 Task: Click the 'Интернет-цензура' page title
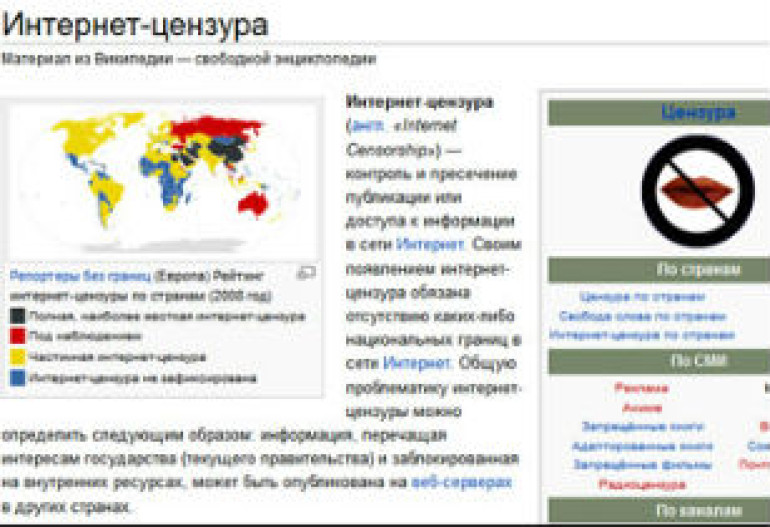point(136,25)
